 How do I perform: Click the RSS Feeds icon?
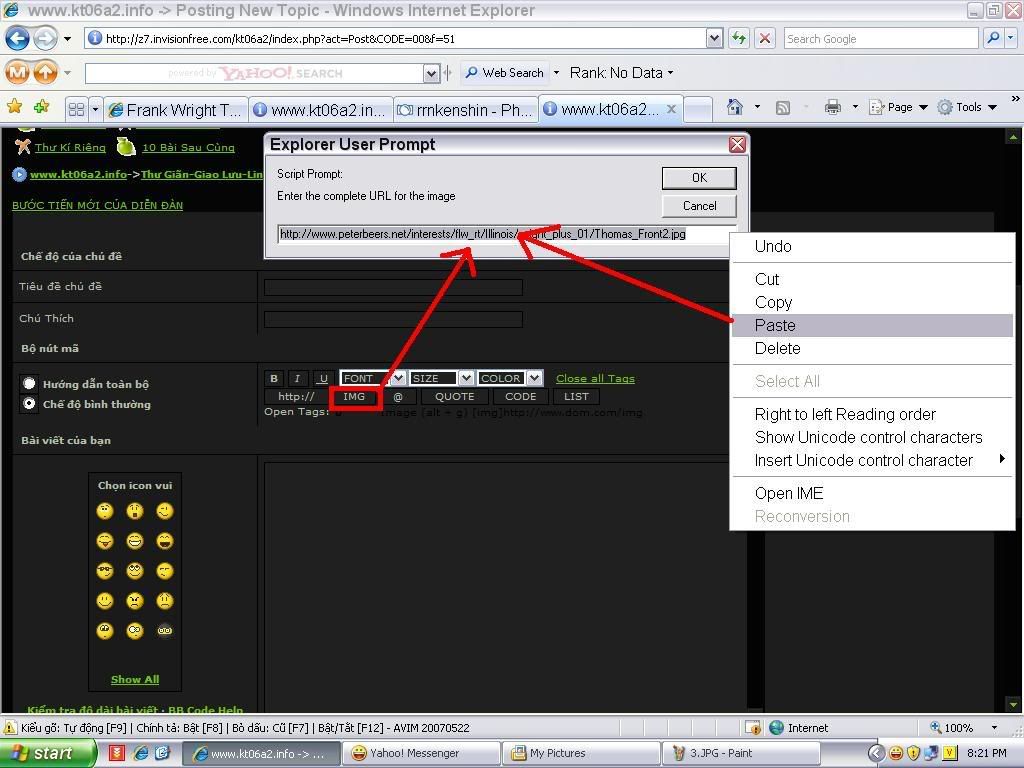(x=782, y=108)
